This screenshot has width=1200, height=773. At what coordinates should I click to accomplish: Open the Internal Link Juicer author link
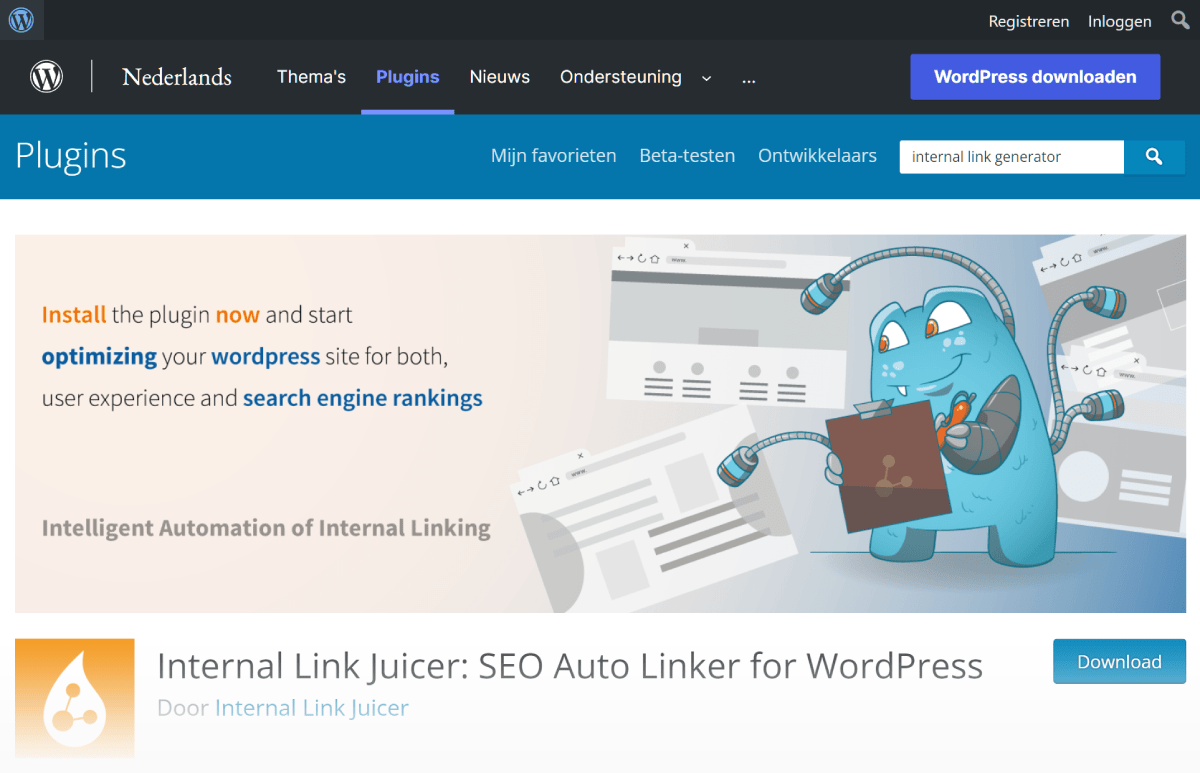(312, 708)
